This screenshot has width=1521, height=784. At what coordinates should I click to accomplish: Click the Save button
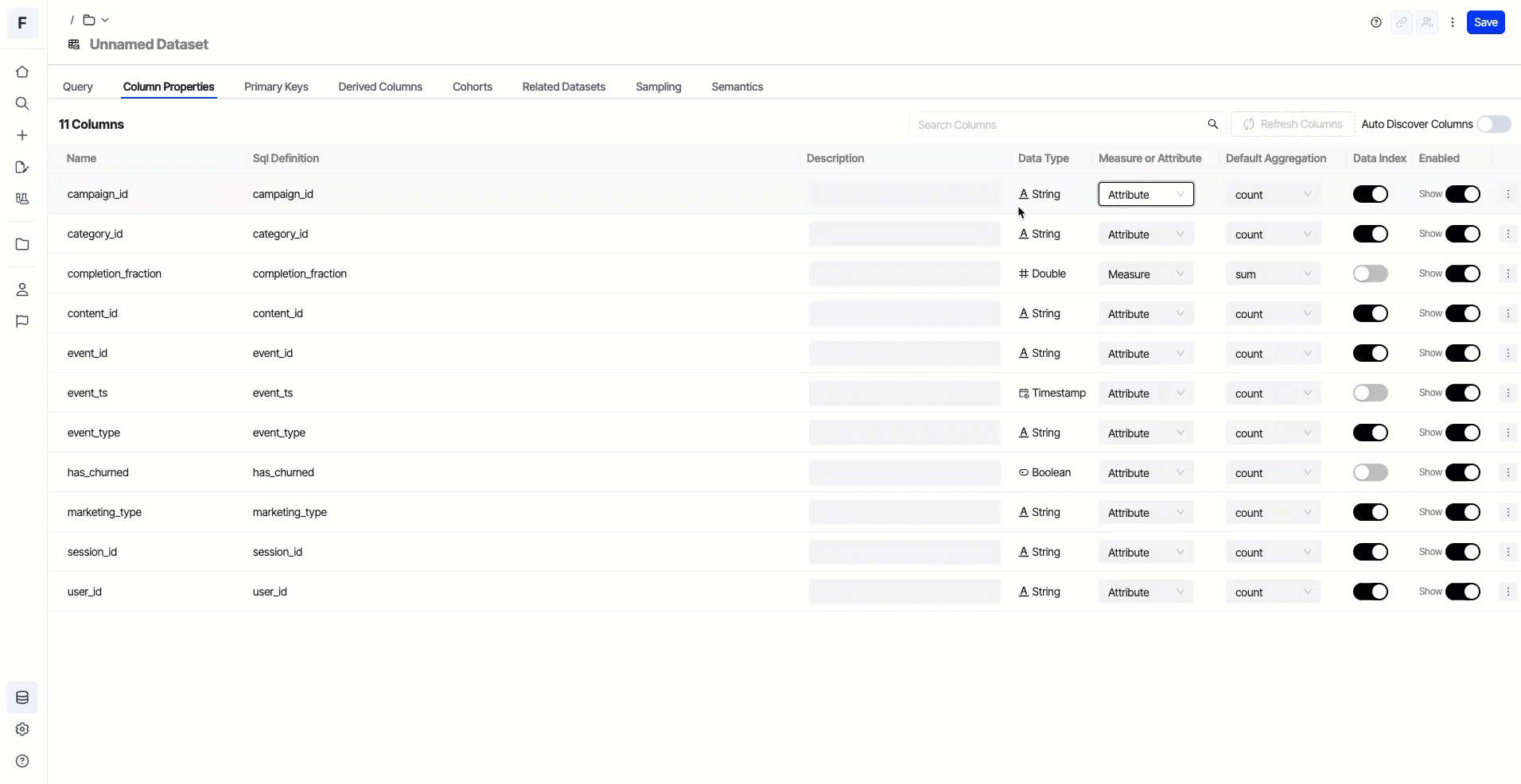pyautogui.click(x=1486, y=22)
